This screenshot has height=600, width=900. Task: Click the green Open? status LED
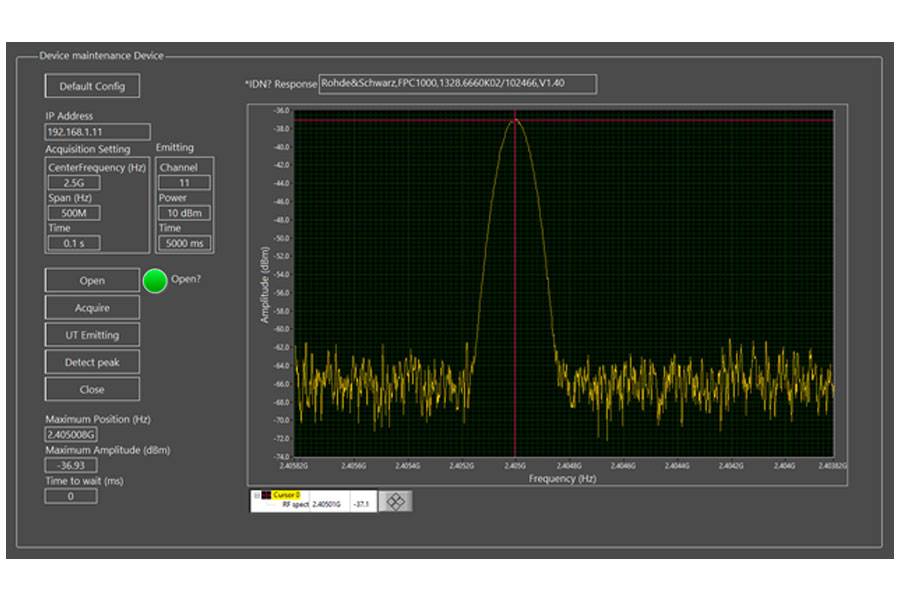click(154, 281)
